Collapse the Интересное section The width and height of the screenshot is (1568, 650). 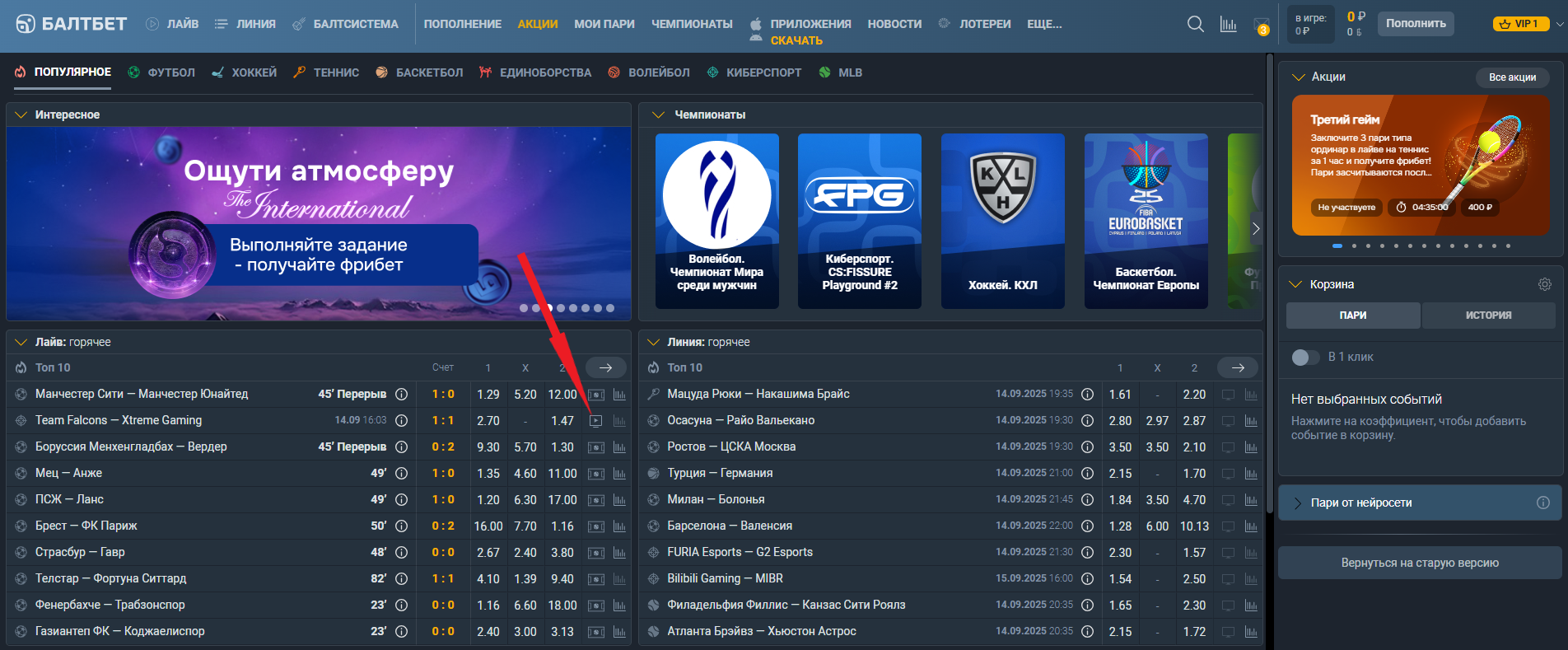tap(21, 115)
